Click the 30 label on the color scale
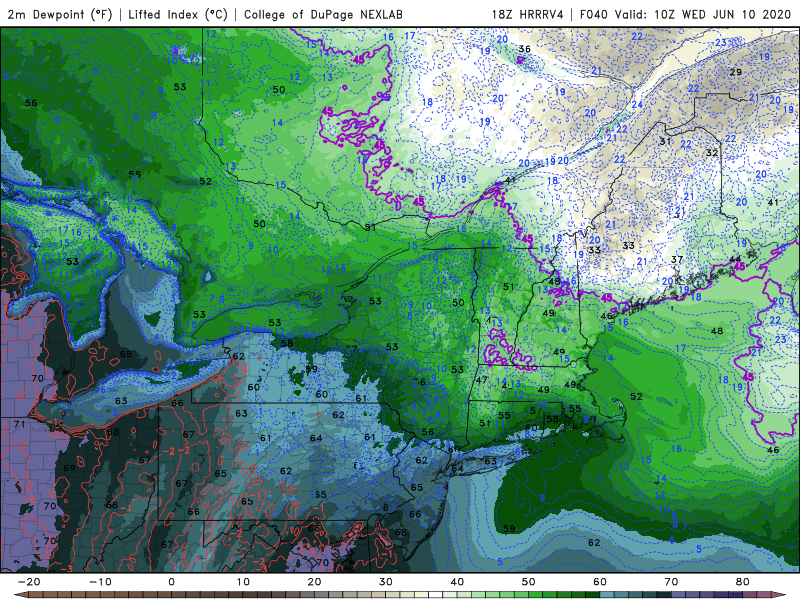 click(386, 582)
